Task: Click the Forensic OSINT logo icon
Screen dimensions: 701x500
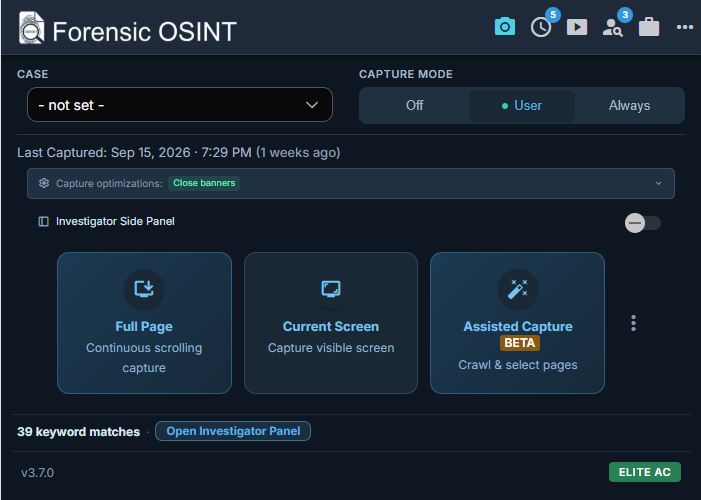Action: tap(31, 28)
